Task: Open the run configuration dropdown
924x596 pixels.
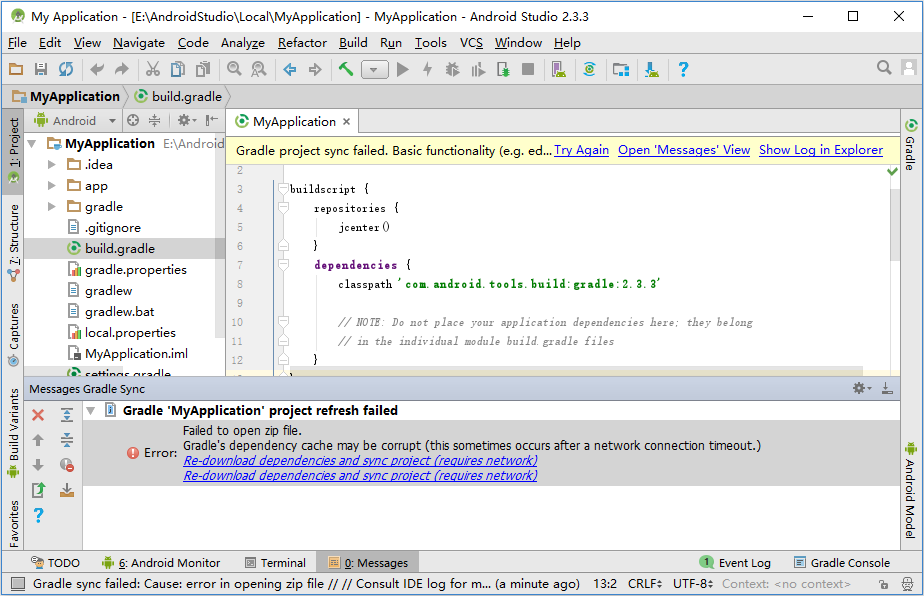Action: (x=374, y=70)
